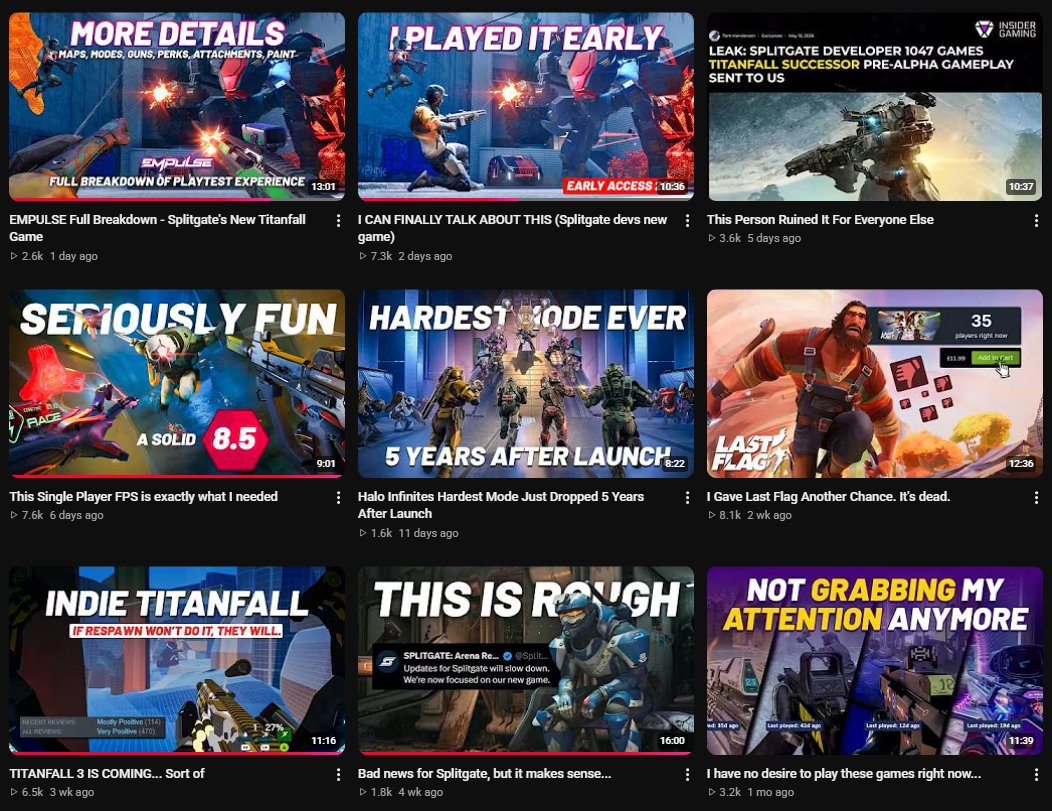Open options menu for TITANFALL 3 IS COMING video
The height and width of the screenshot is (811, 1052).
(x=338, y=774)
